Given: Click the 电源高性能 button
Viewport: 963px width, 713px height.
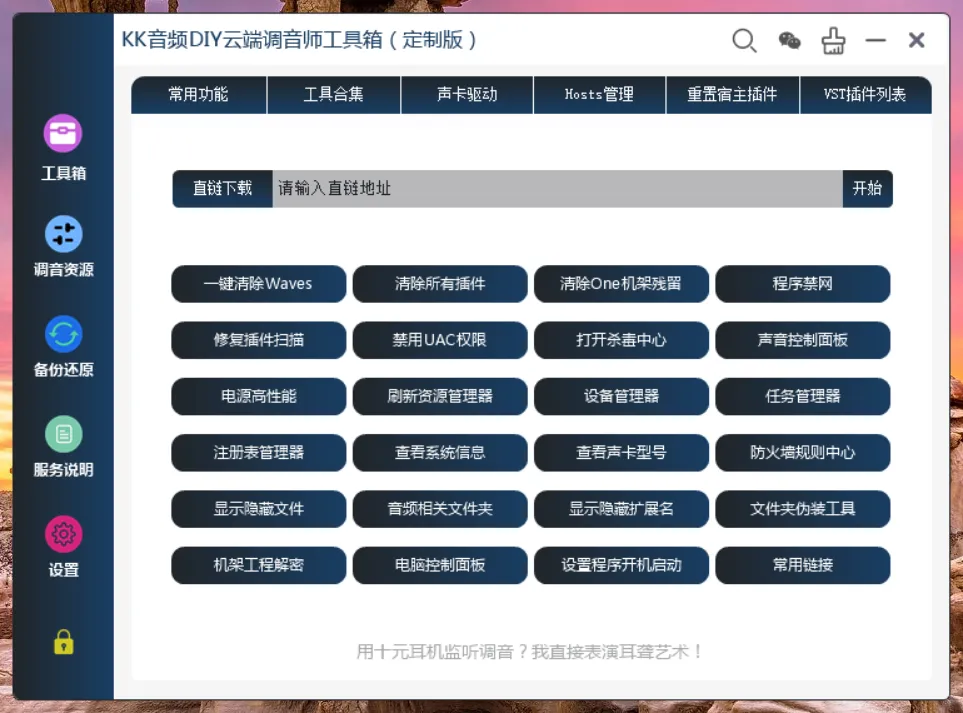Looking at the screenshot, I should (x=259, y=396).
